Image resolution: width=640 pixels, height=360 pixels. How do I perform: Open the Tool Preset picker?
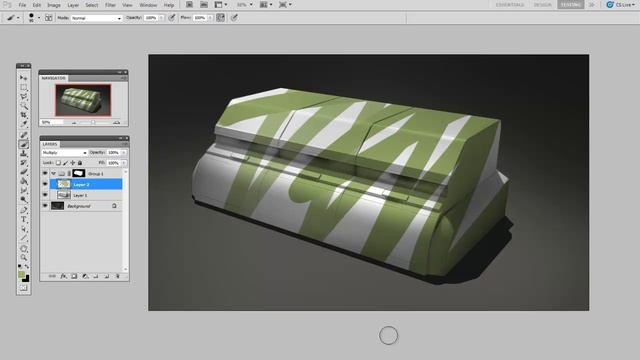13,18
